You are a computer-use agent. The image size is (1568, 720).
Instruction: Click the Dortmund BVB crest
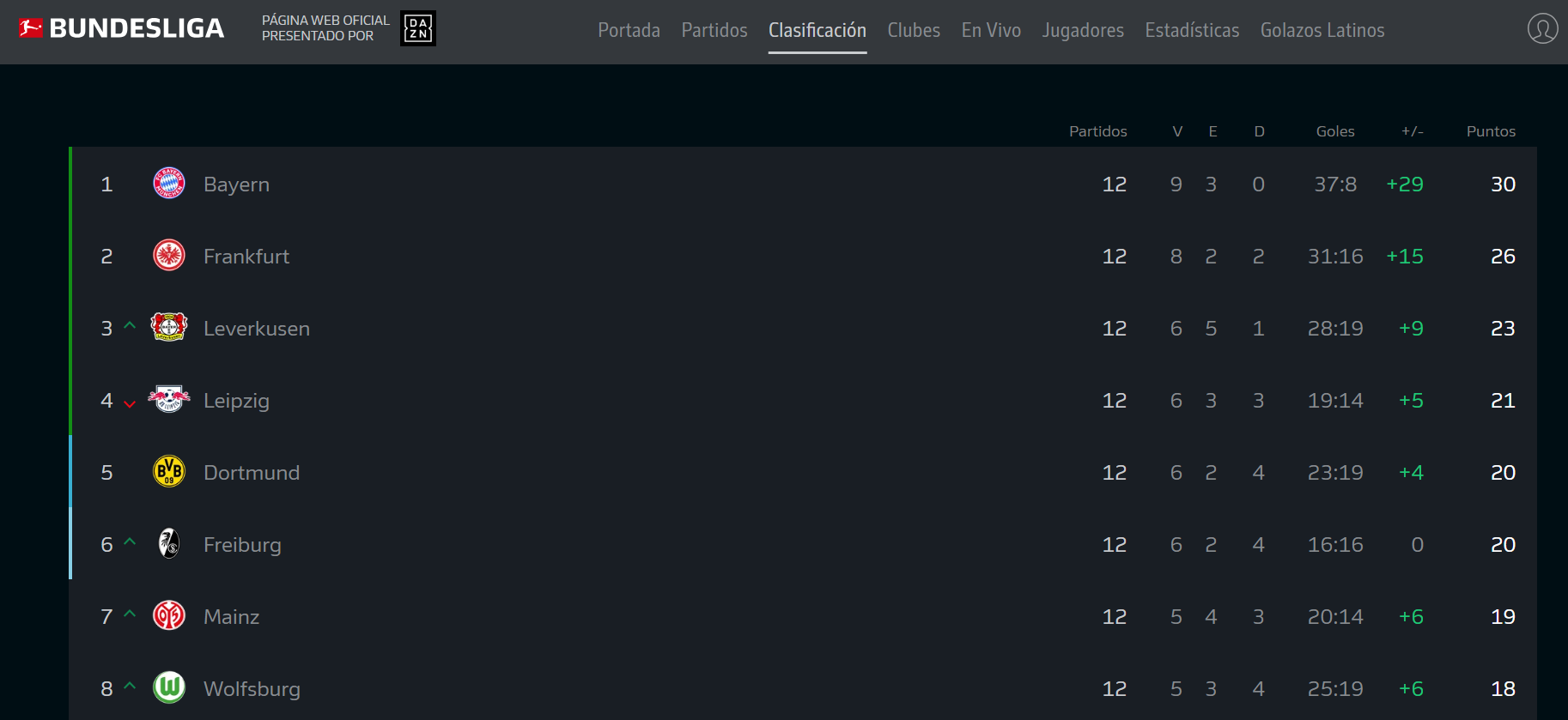click(169, 471)
